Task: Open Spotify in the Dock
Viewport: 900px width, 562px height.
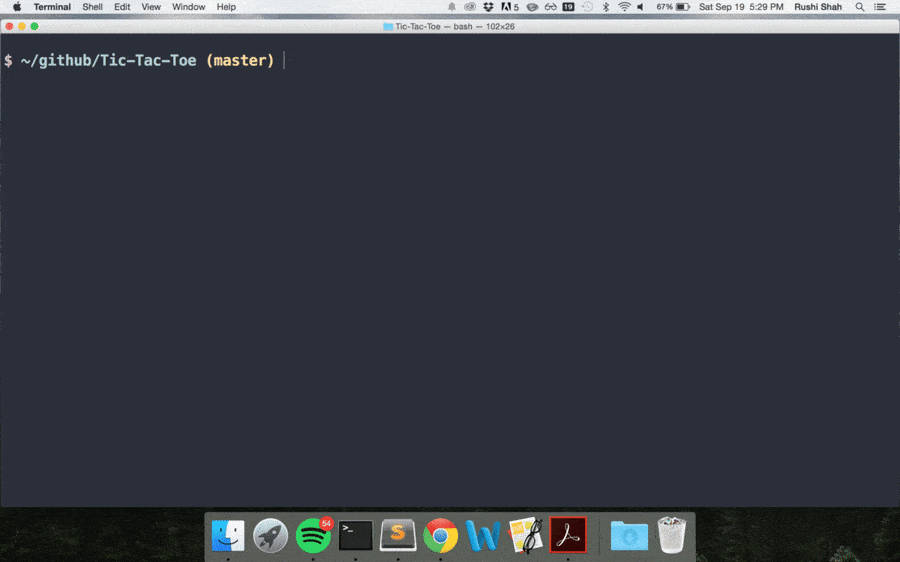Action: 313,536
